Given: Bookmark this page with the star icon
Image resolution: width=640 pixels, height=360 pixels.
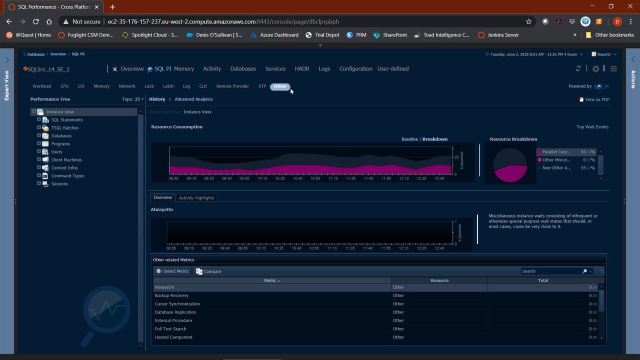Looking at the screenshot, I should coord(529,22).
